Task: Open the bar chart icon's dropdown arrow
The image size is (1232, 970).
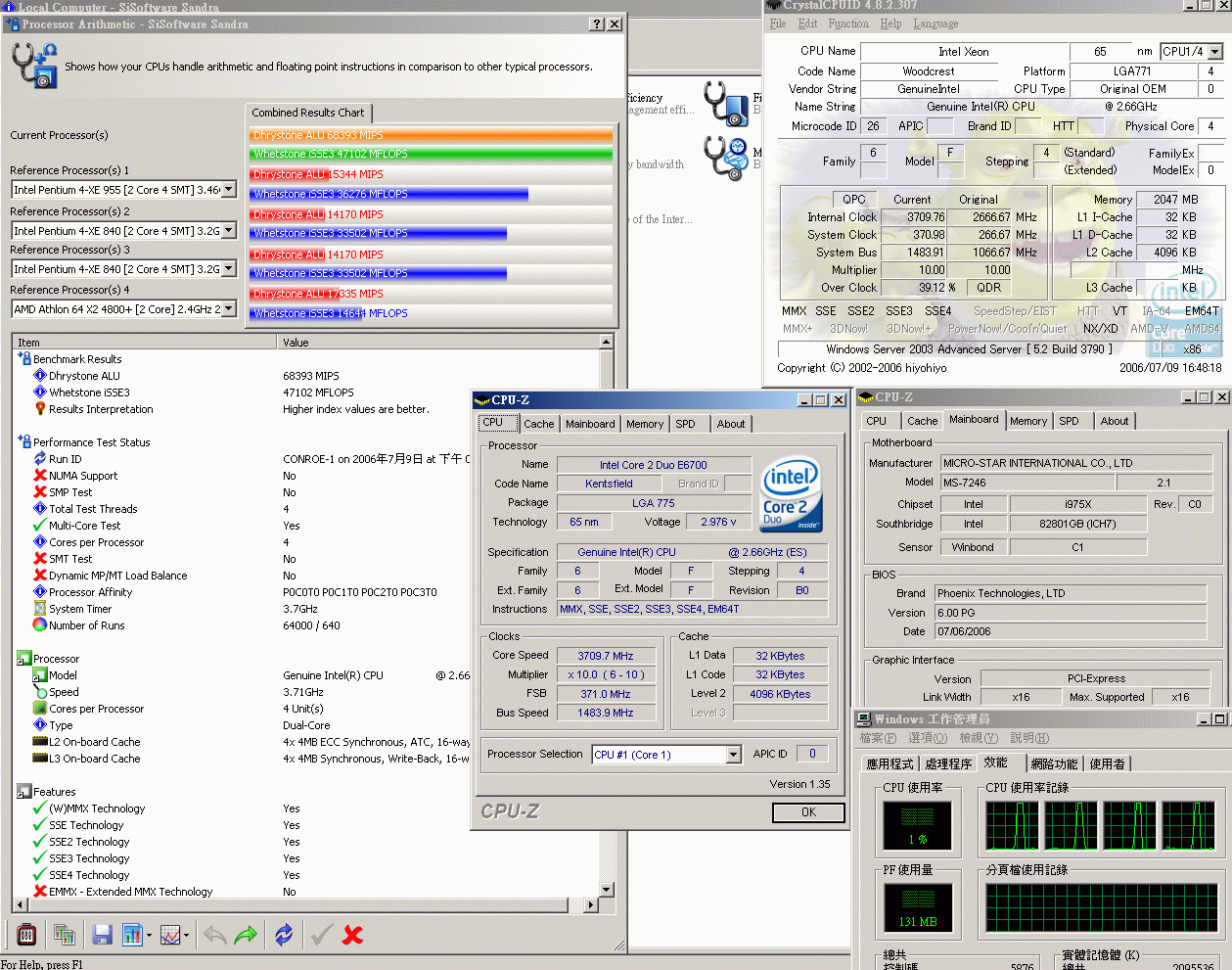Action: [149, 935]
